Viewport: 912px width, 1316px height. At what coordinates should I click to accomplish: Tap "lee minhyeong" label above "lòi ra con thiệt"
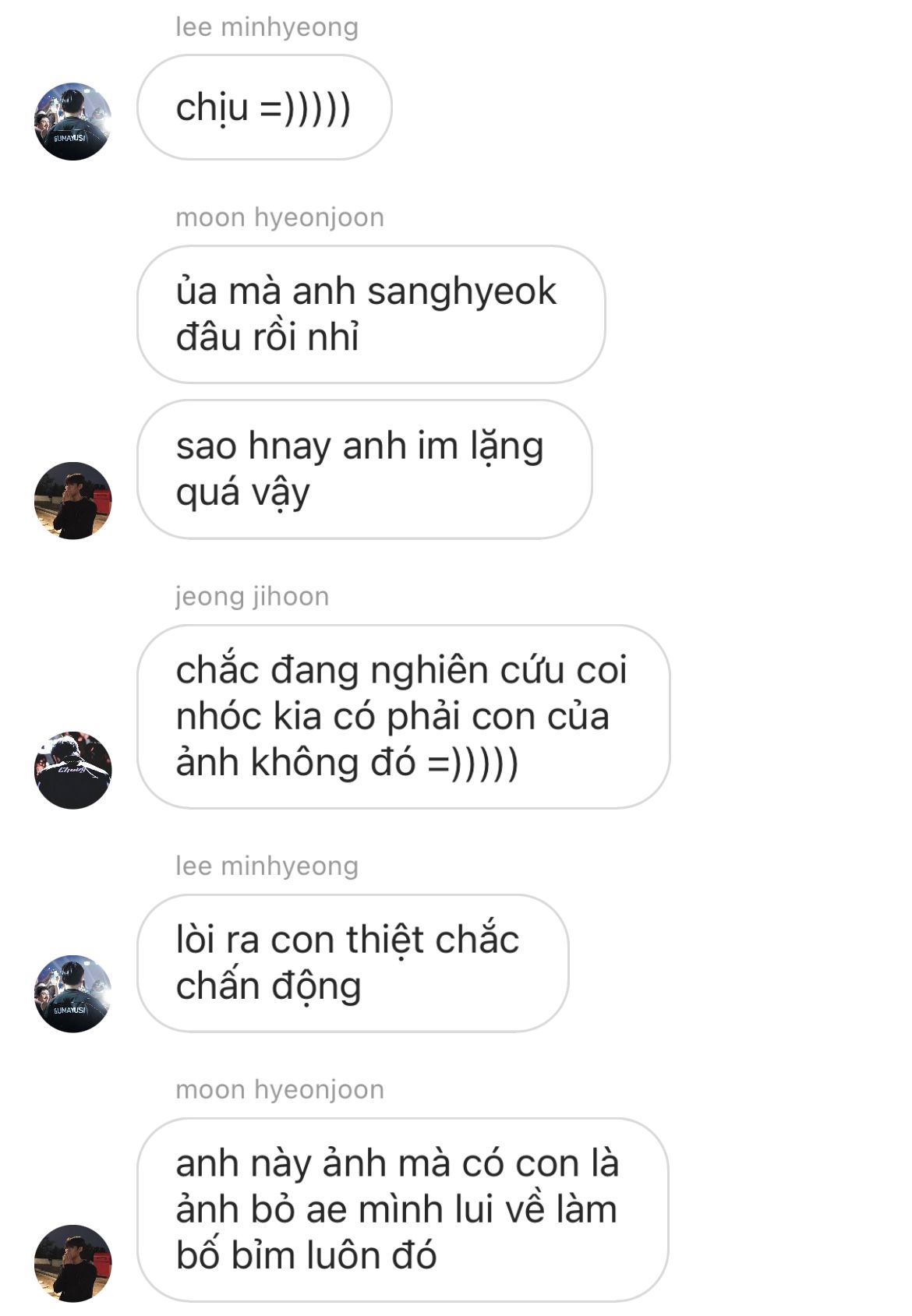pos(267,866)
